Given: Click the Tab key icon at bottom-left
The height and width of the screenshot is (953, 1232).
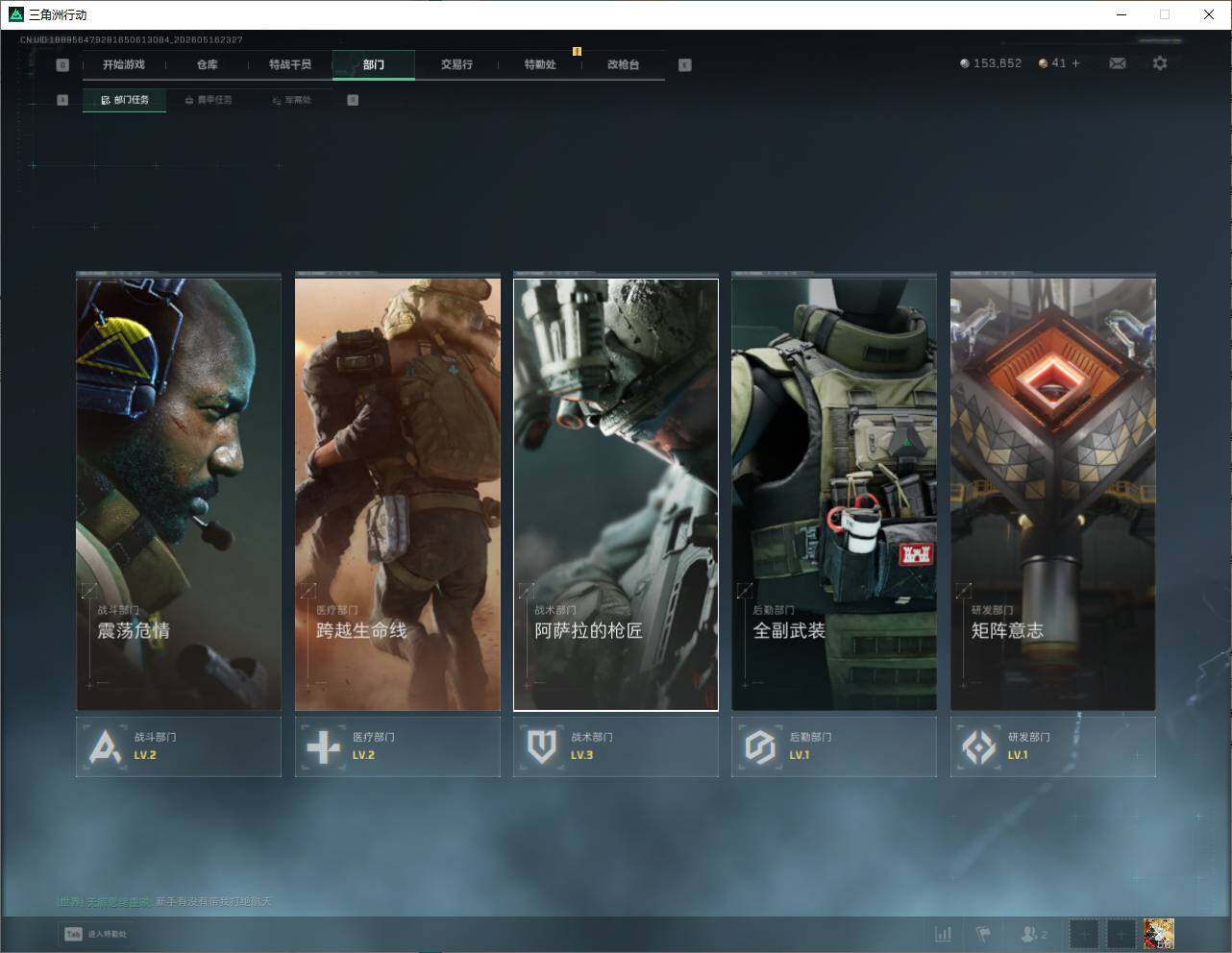Looking at the screenshot, I should tap(73, 934).
